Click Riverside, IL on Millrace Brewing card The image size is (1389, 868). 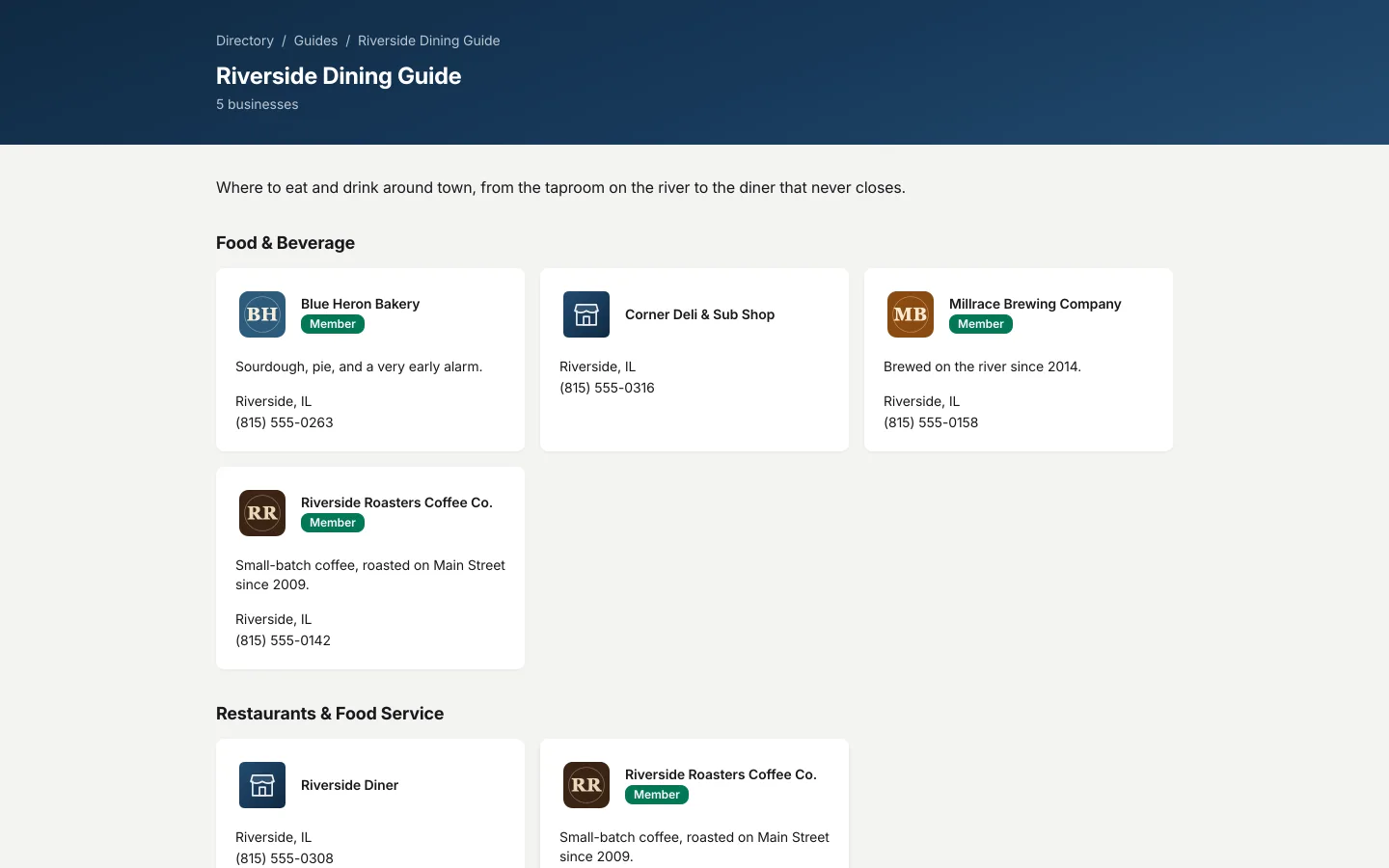pos(921,401)
